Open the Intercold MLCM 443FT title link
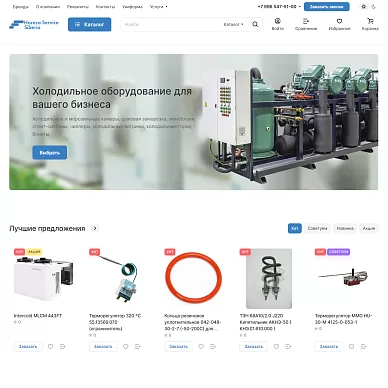388x388 pixels. (38, 316)
